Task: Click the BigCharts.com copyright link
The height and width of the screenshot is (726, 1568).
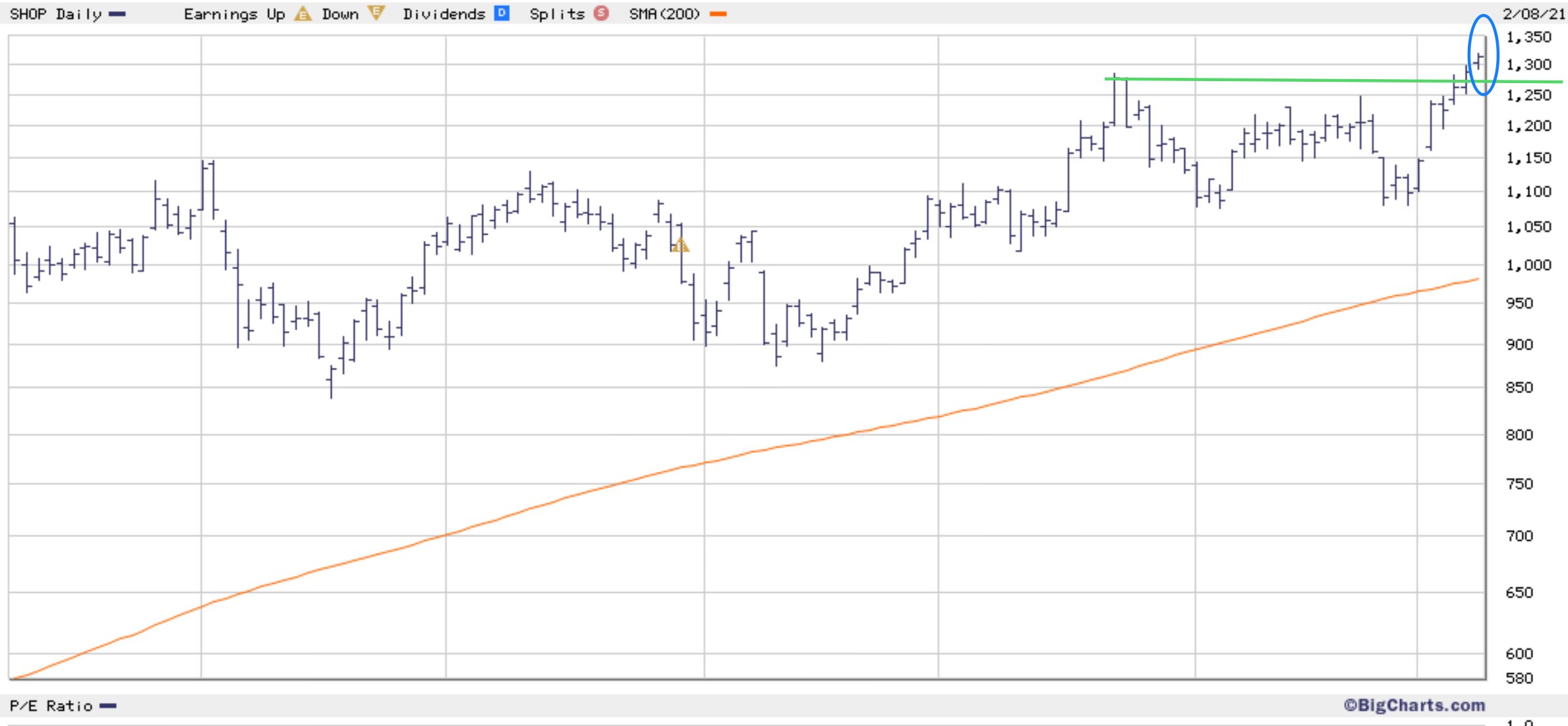Action: click(x=1414, y=705)
